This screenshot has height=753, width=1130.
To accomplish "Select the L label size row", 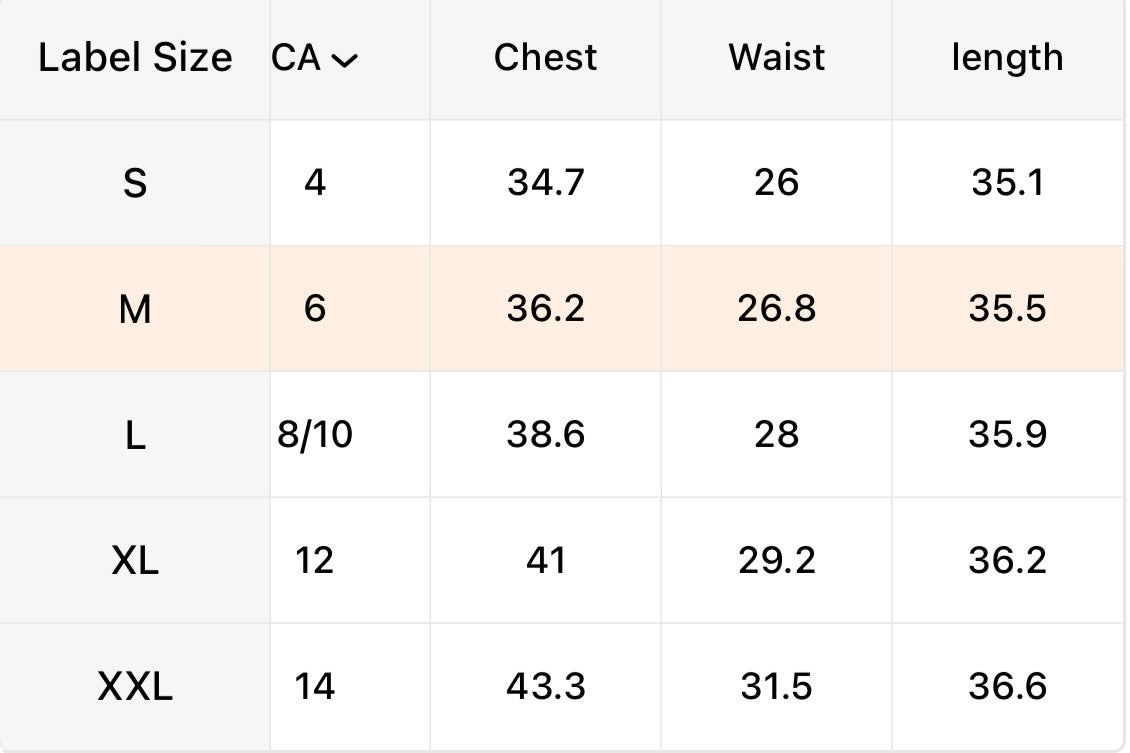I will [135, 435].
